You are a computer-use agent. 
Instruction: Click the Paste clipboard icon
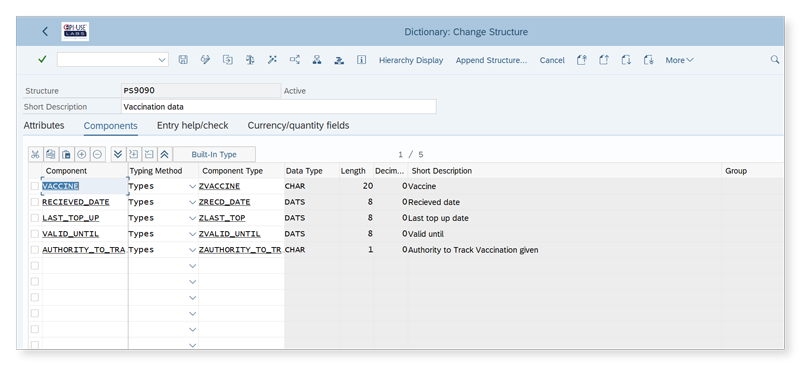point(66,154)
